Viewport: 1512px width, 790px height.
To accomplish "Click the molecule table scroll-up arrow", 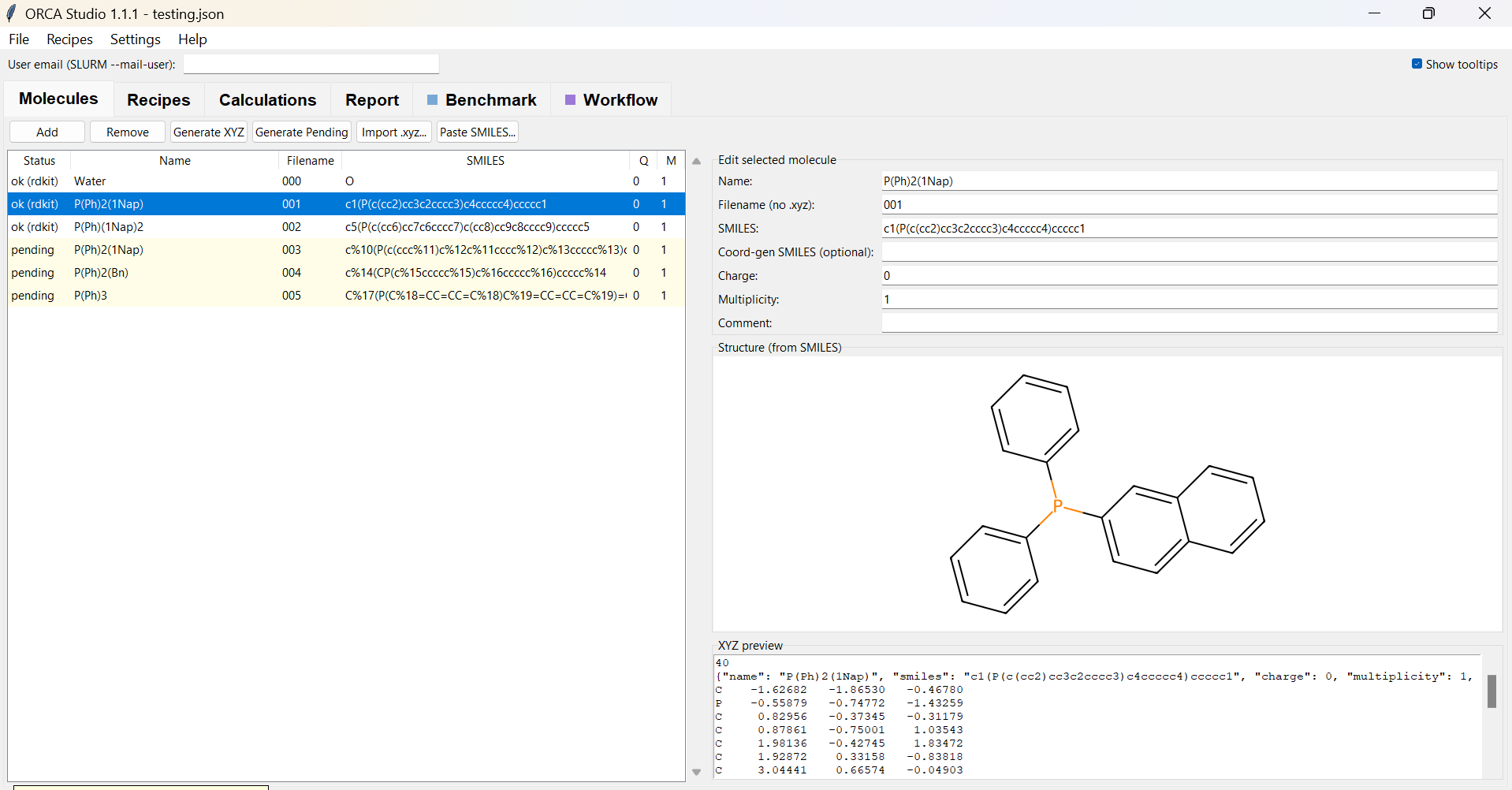I will (x=696, y=161).
